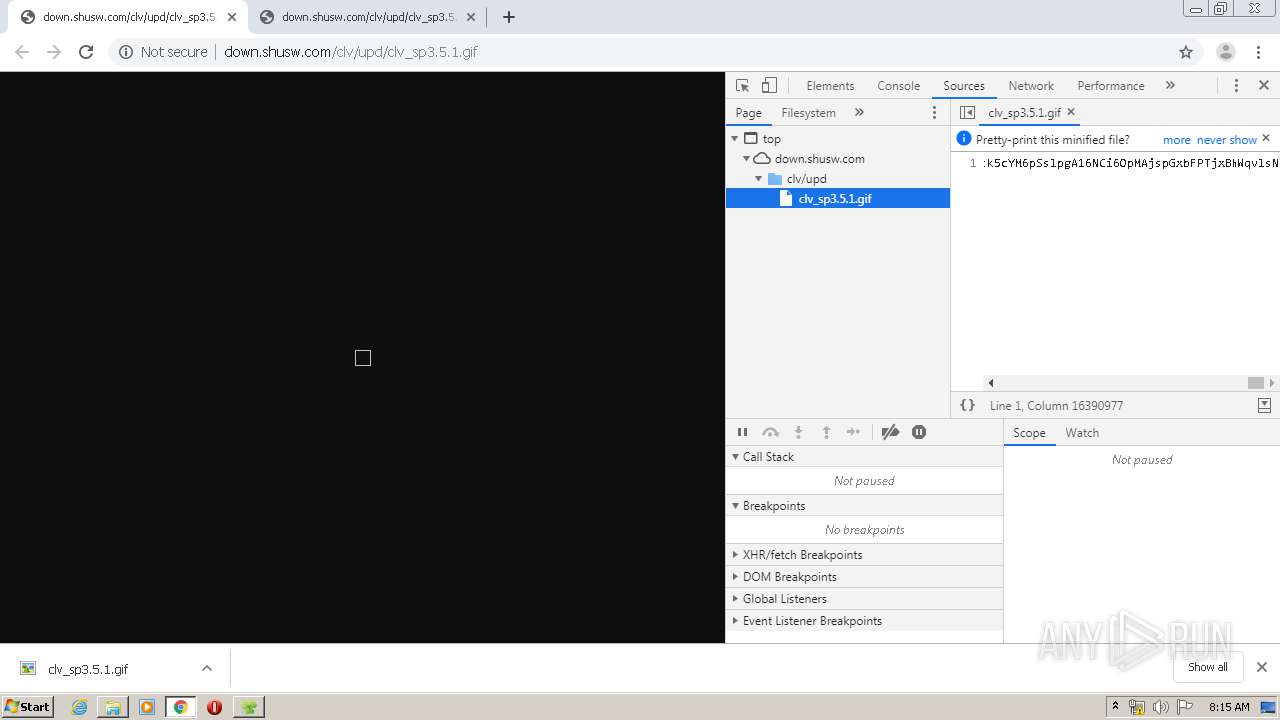Screen dimensions: 1280x720
Task: Click the scroll-left arrow of editor
Action: 991,383
